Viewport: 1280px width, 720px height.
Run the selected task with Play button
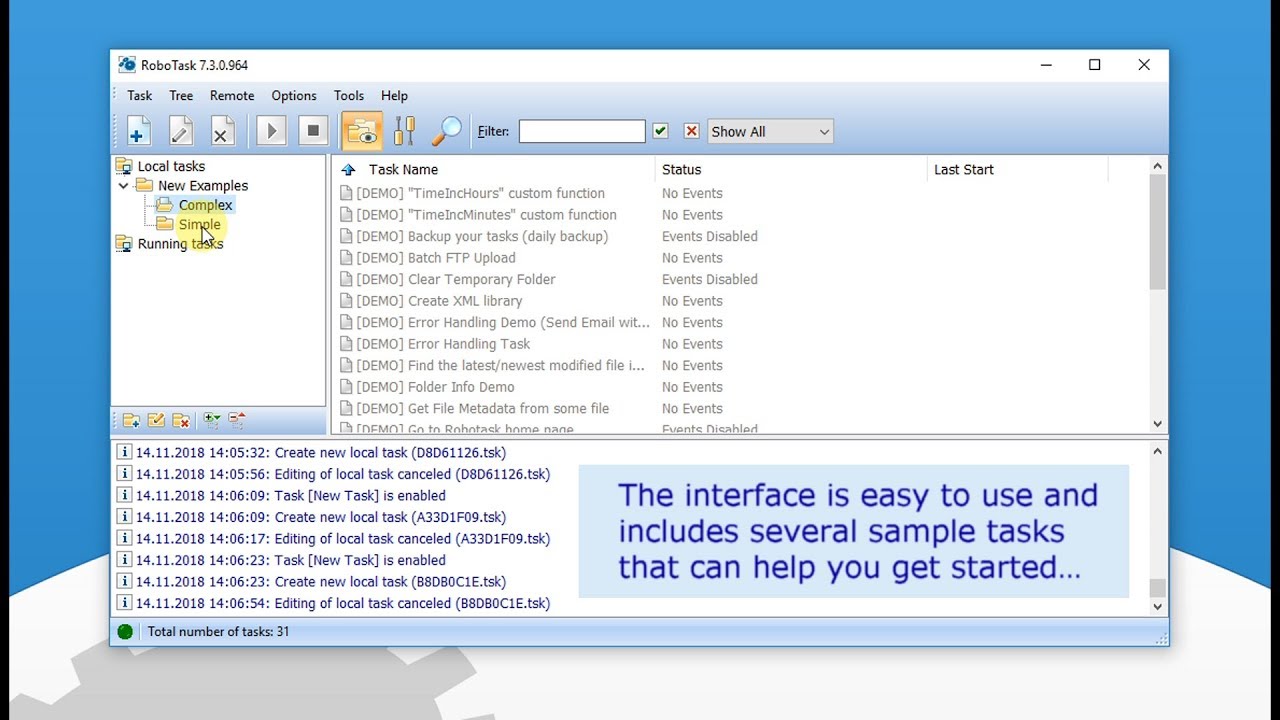(271, 131)
